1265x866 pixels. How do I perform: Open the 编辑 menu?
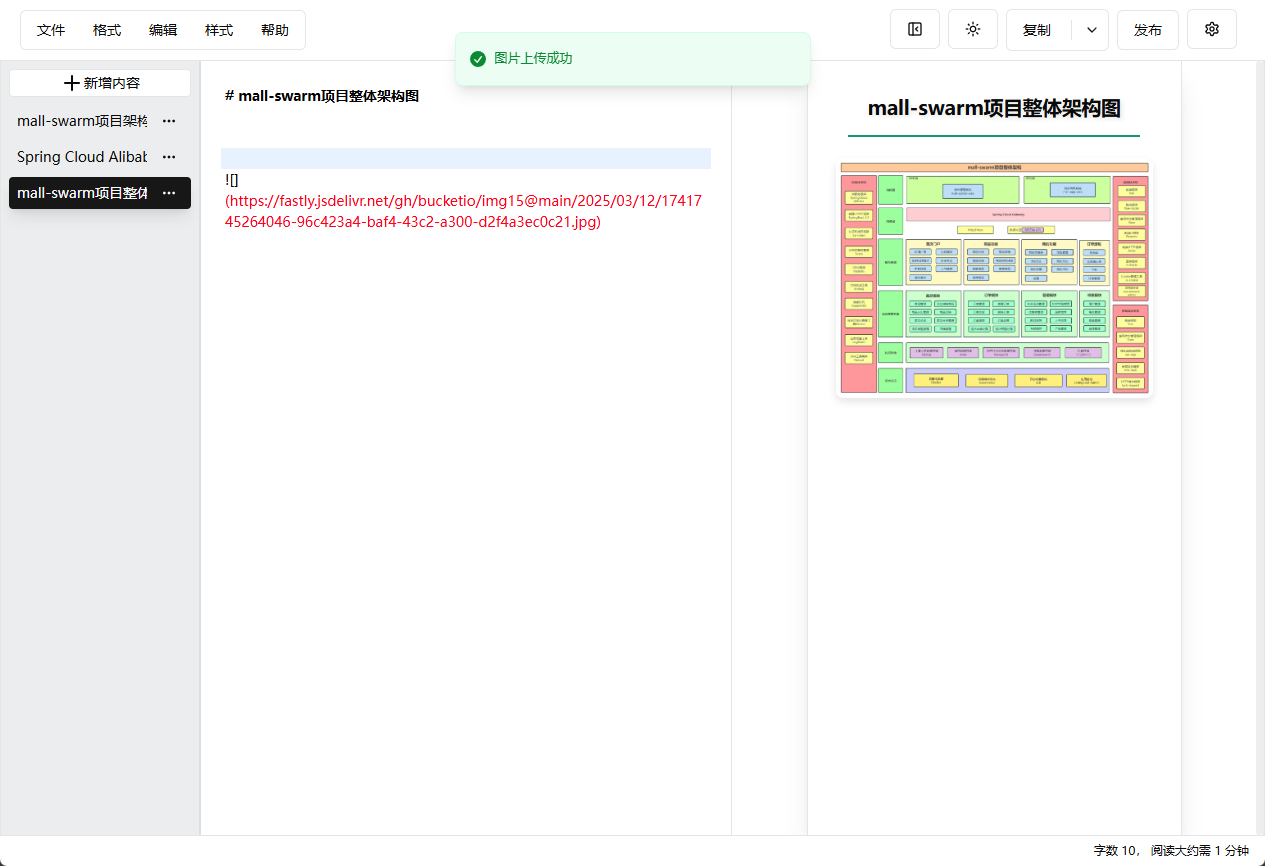tap(163, 30)
